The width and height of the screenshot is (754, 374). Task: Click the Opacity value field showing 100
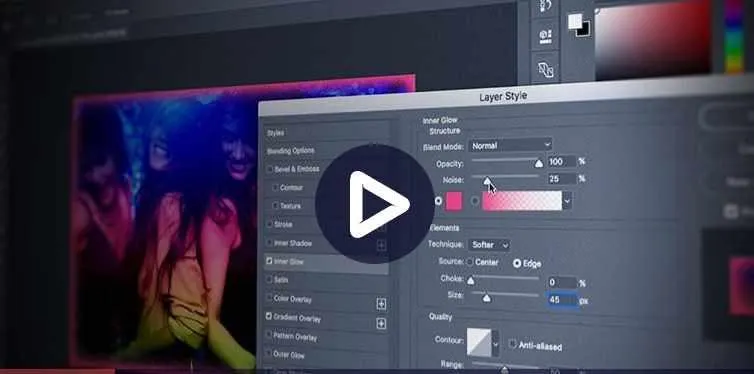pyautogui.click(x=562, y=162)
